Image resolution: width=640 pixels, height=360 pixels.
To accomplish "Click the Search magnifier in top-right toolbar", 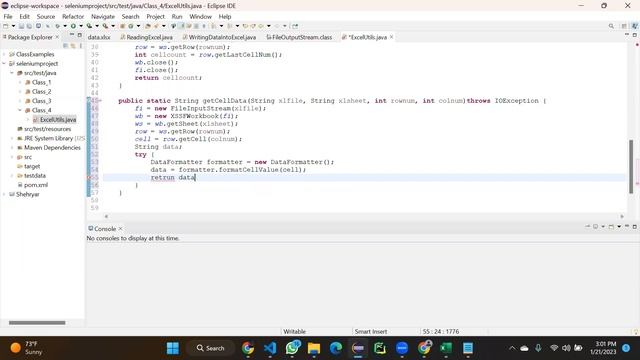I will [611, 26].
